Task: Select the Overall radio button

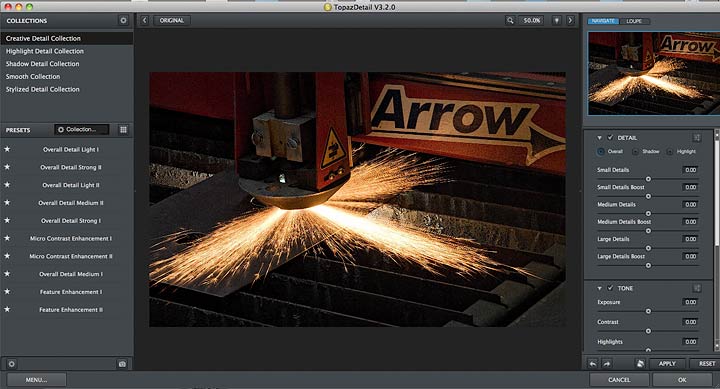Action: [601, 152]
